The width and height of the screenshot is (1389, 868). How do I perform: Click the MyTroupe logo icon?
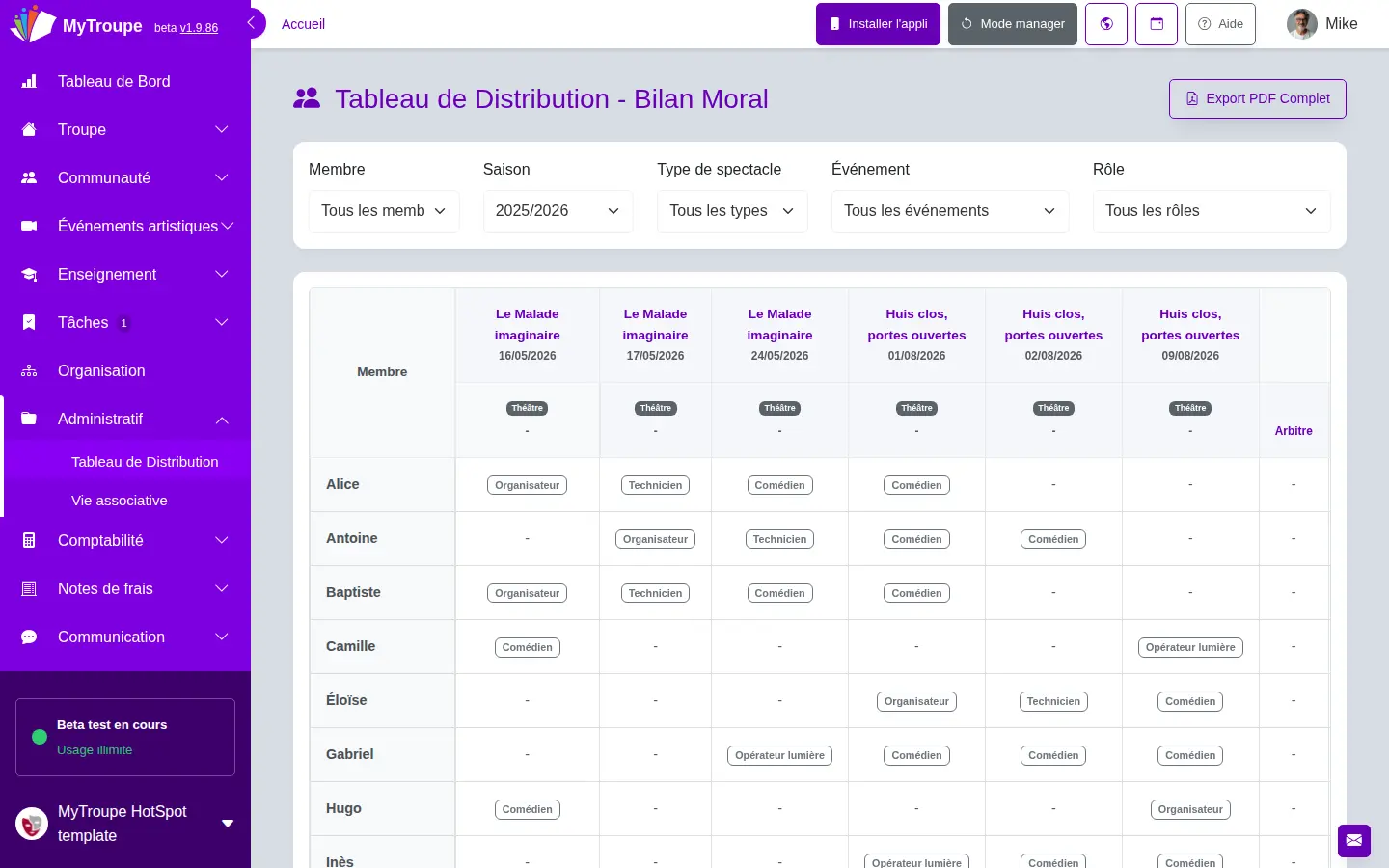(x=32, y=24)
